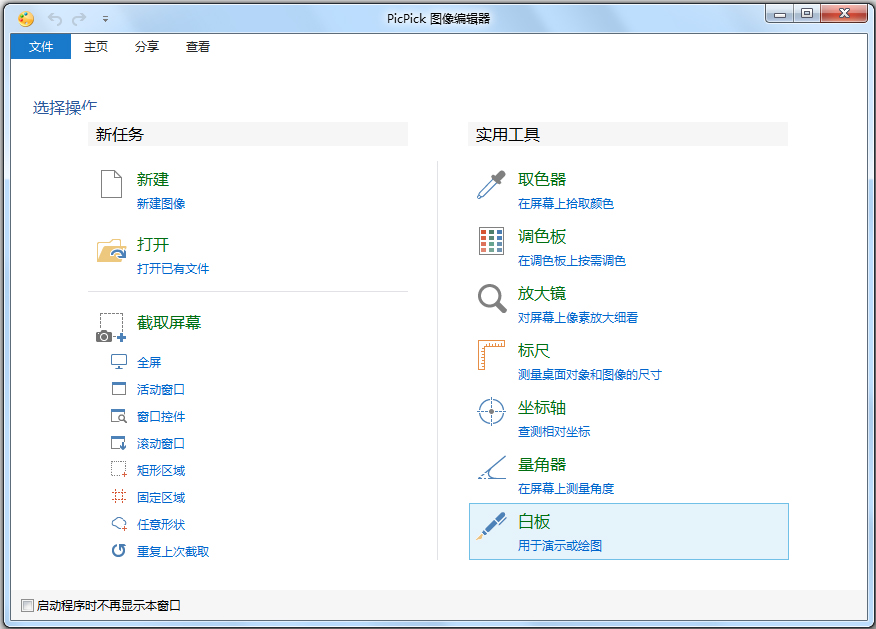
Task: Click the 打开 folder icon
Action: [111, 251]
